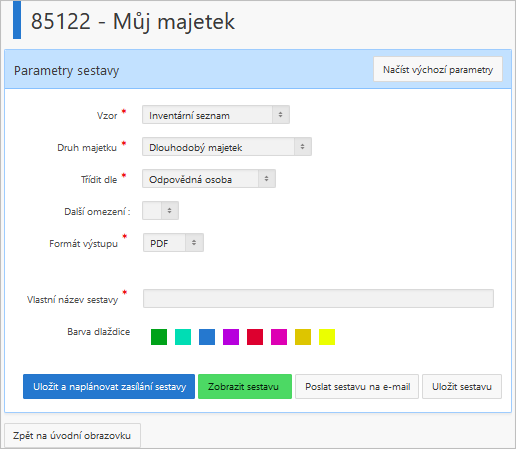Click the Barva dlaždice label

pyautogui.click(x=99, y=332)
